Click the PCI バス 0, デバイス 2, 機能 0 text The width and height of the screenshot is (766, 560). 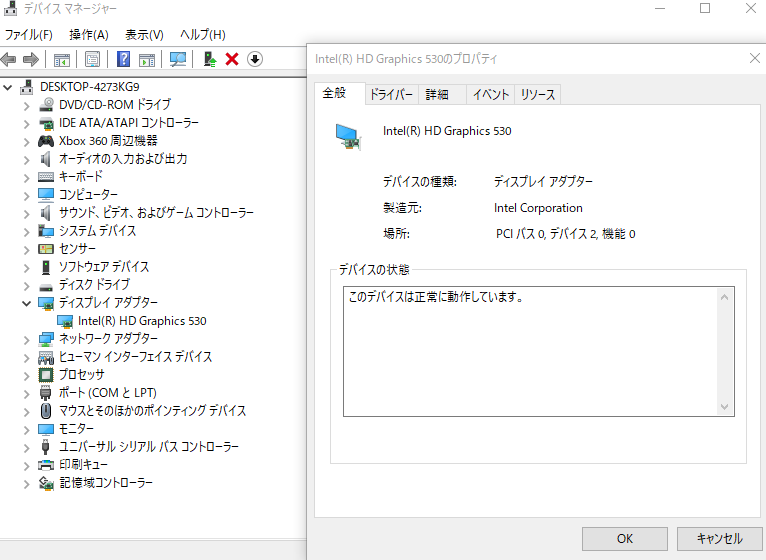click(565, 234)
